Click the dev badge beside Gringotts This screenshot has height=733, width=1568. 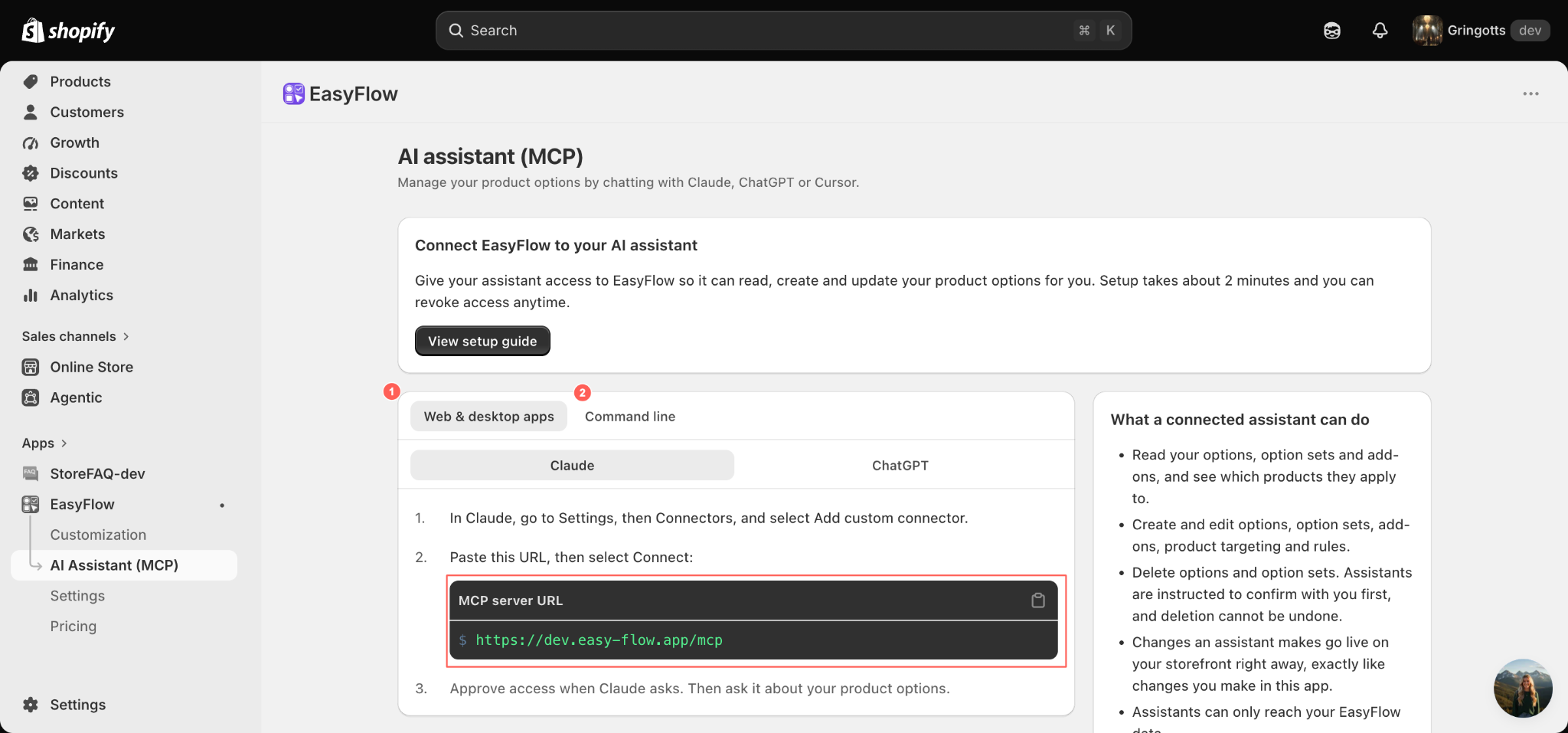(x=1530, y=31)
